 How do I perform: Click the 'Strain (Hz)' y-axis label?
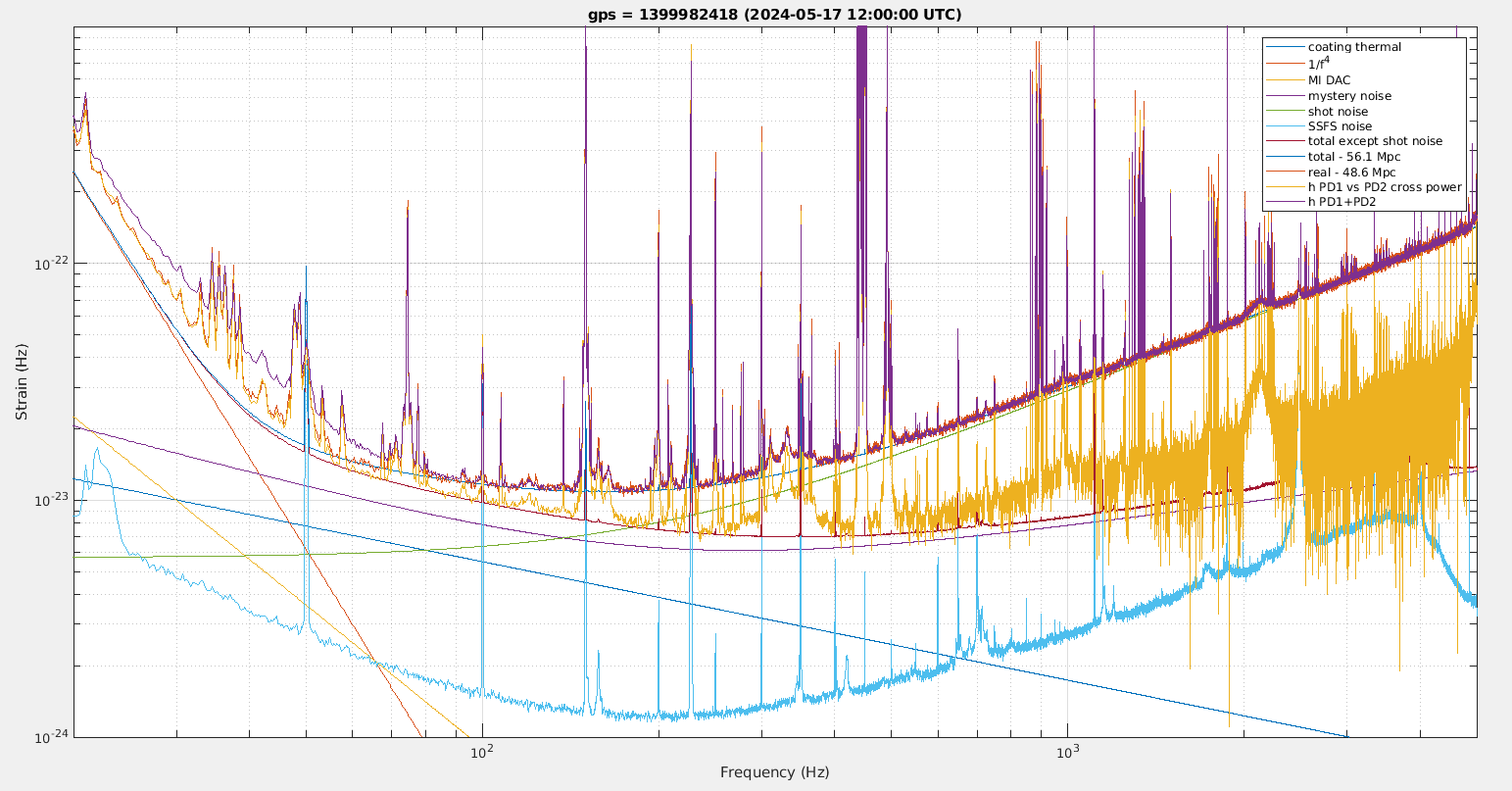click(x=22, y=382)
